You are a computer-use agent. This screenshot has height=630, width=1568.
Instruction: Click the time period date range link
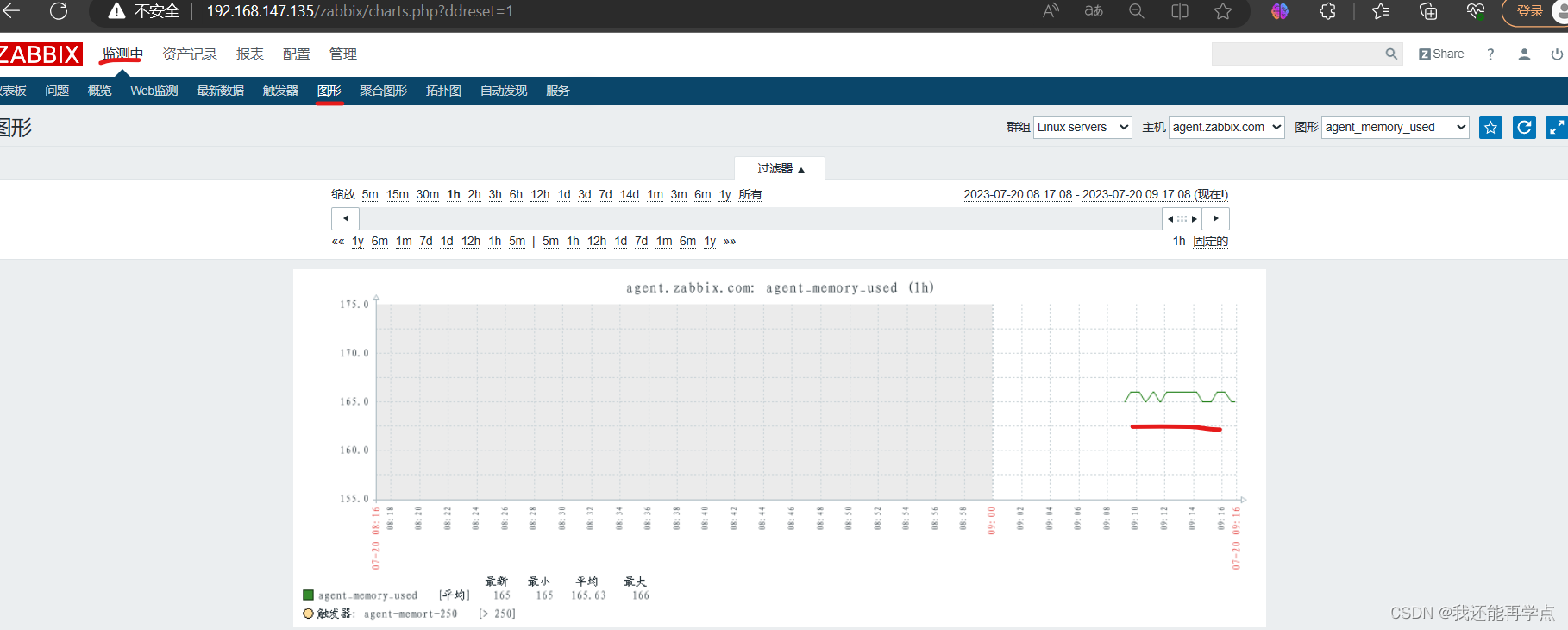point(1095,194)
